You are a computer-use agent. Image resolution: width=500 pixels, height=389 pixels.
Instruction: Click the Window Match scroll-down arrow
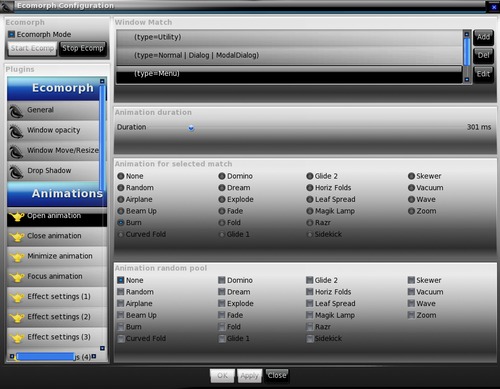467,79
